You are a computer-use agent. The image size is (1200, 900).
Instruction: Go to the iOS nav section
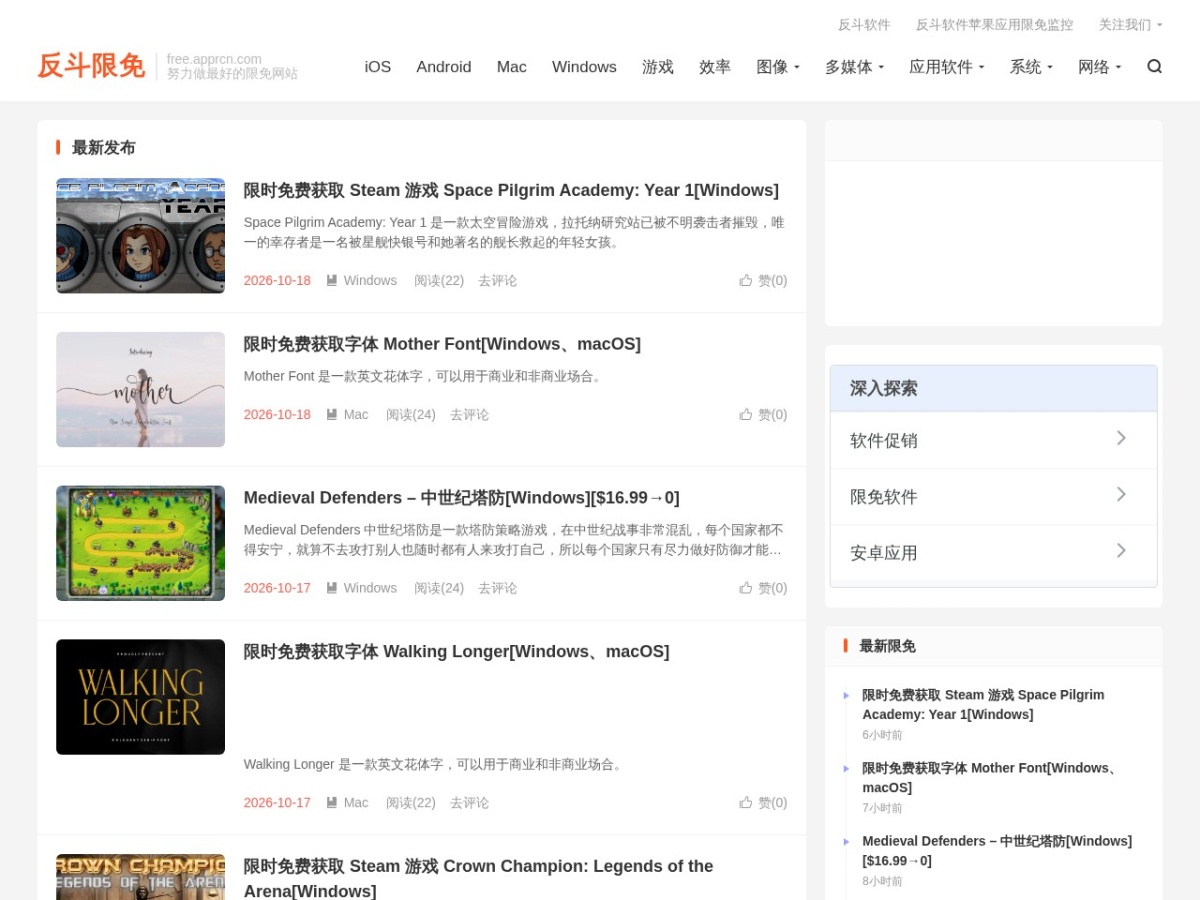[x=378, y=67]
